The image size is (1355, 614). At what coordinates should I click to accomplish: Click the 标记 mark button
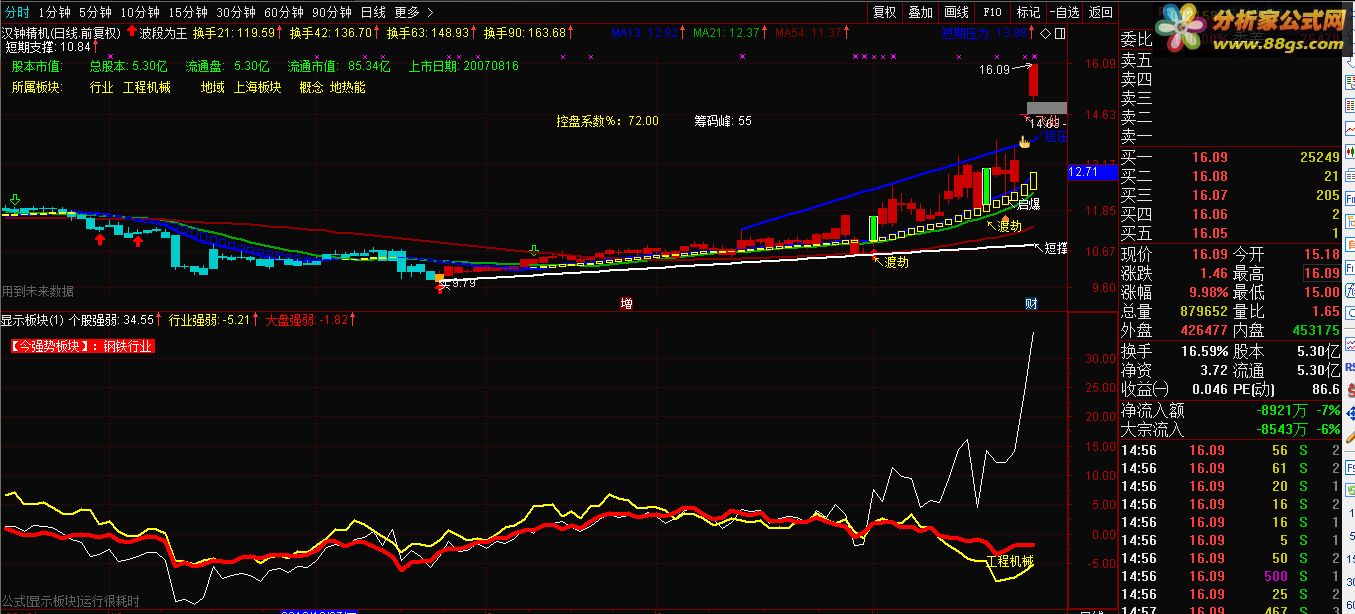tap(1028, 13)
